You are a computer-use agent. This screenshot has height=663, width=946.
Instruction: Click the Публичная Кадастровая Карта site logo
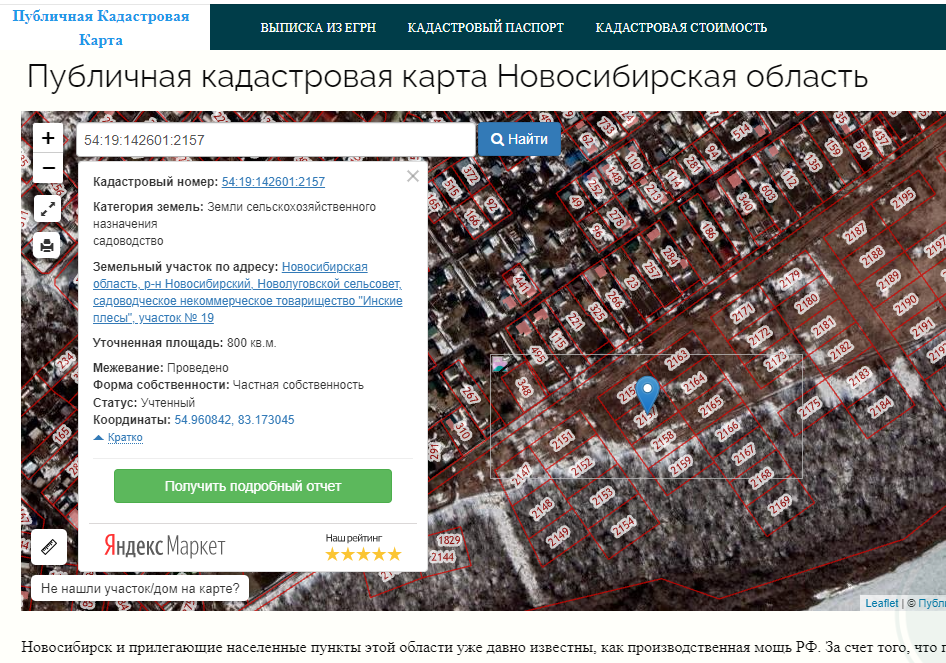point(101,28)
